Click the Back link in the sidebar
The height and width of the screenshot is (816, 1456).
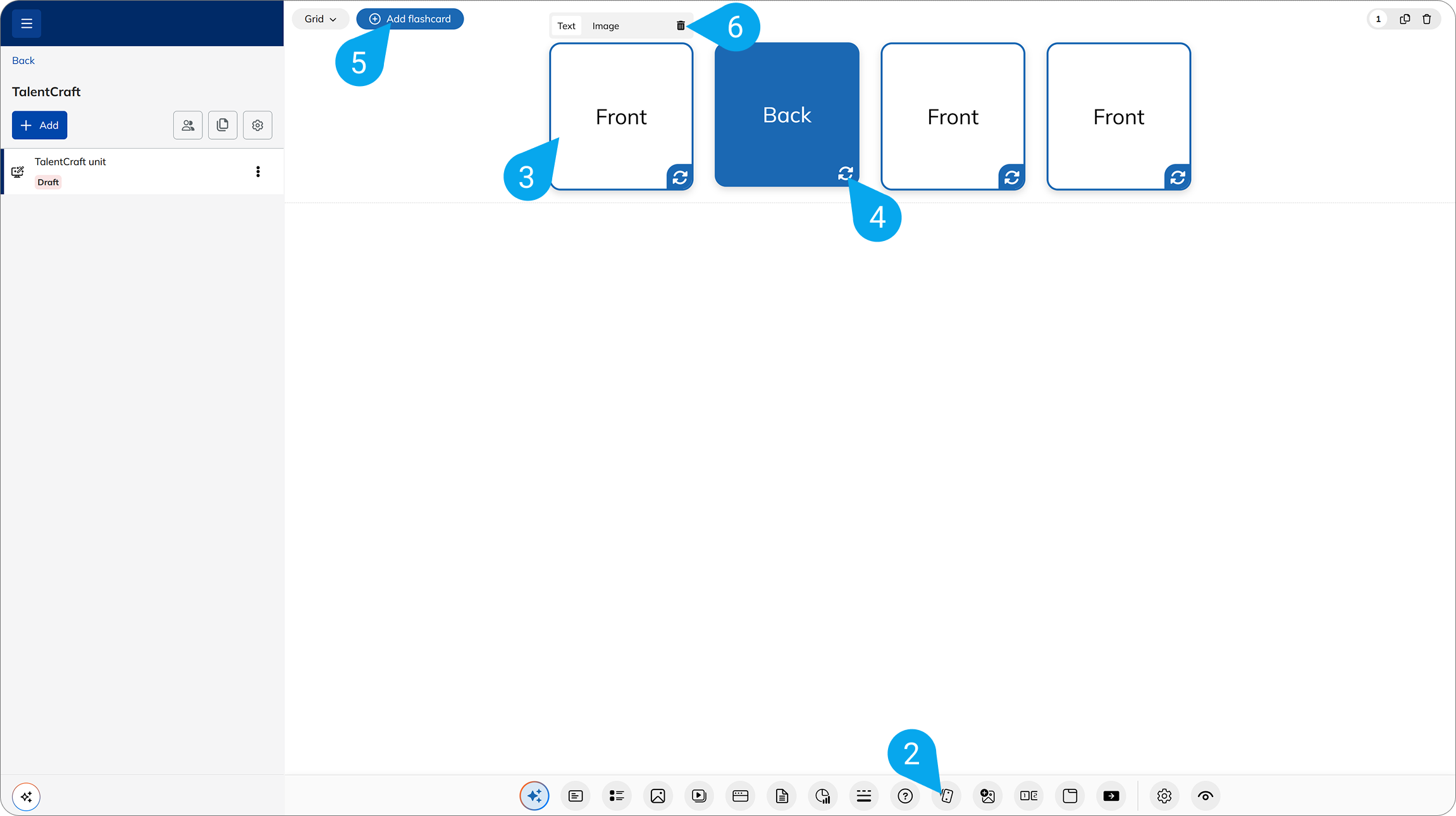coord(23,61)
